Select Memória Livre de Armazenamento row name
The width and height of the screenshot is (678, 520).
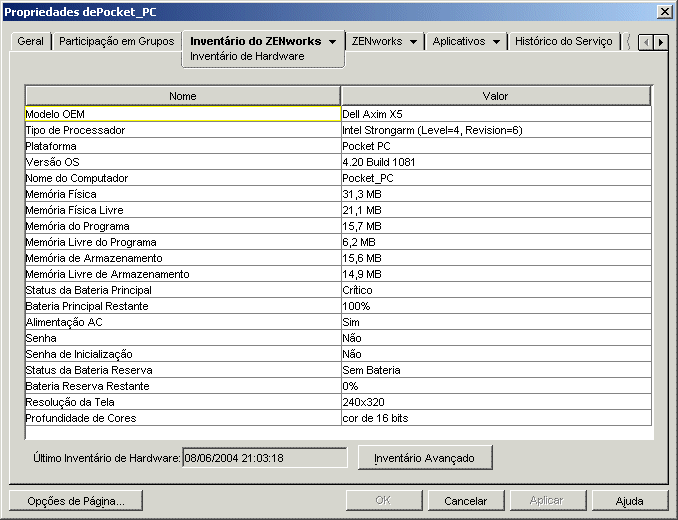[183, 274]
